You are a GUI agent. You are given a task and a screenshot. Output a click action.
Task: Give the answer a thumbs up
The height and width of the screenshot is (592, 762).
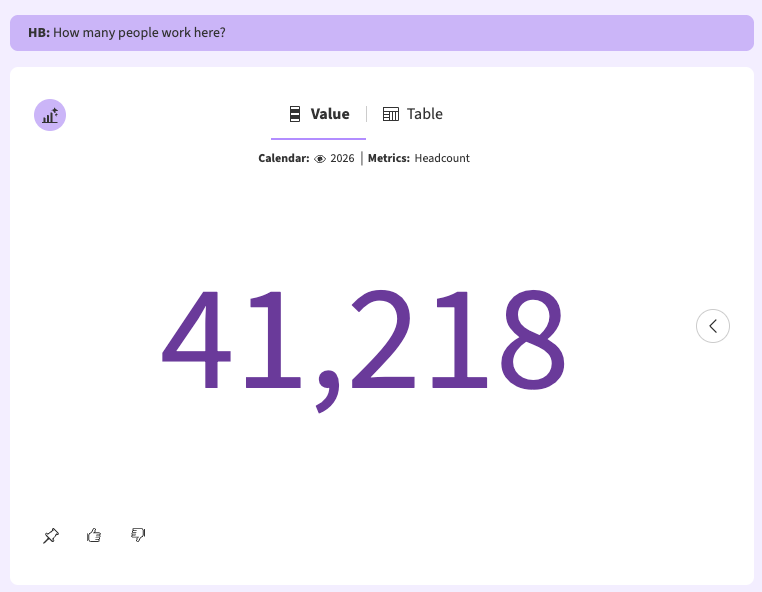pos(94,536)
